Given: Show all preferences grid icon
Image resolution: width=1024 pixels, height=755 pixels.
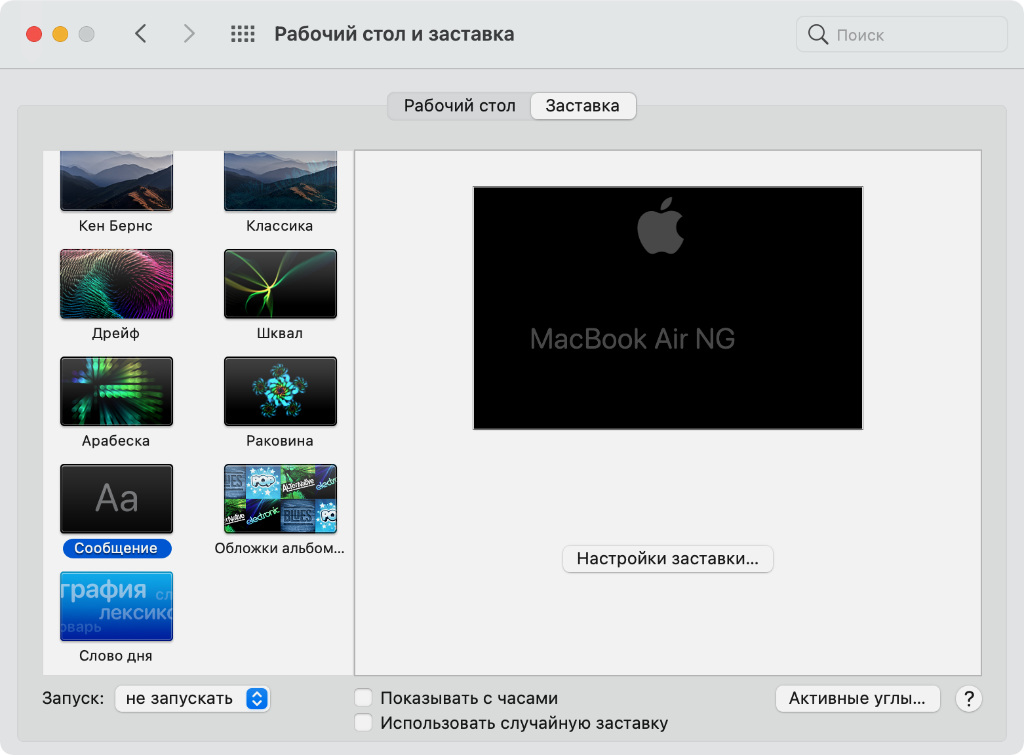Looking at the screenshot, I should click(243, 34).
